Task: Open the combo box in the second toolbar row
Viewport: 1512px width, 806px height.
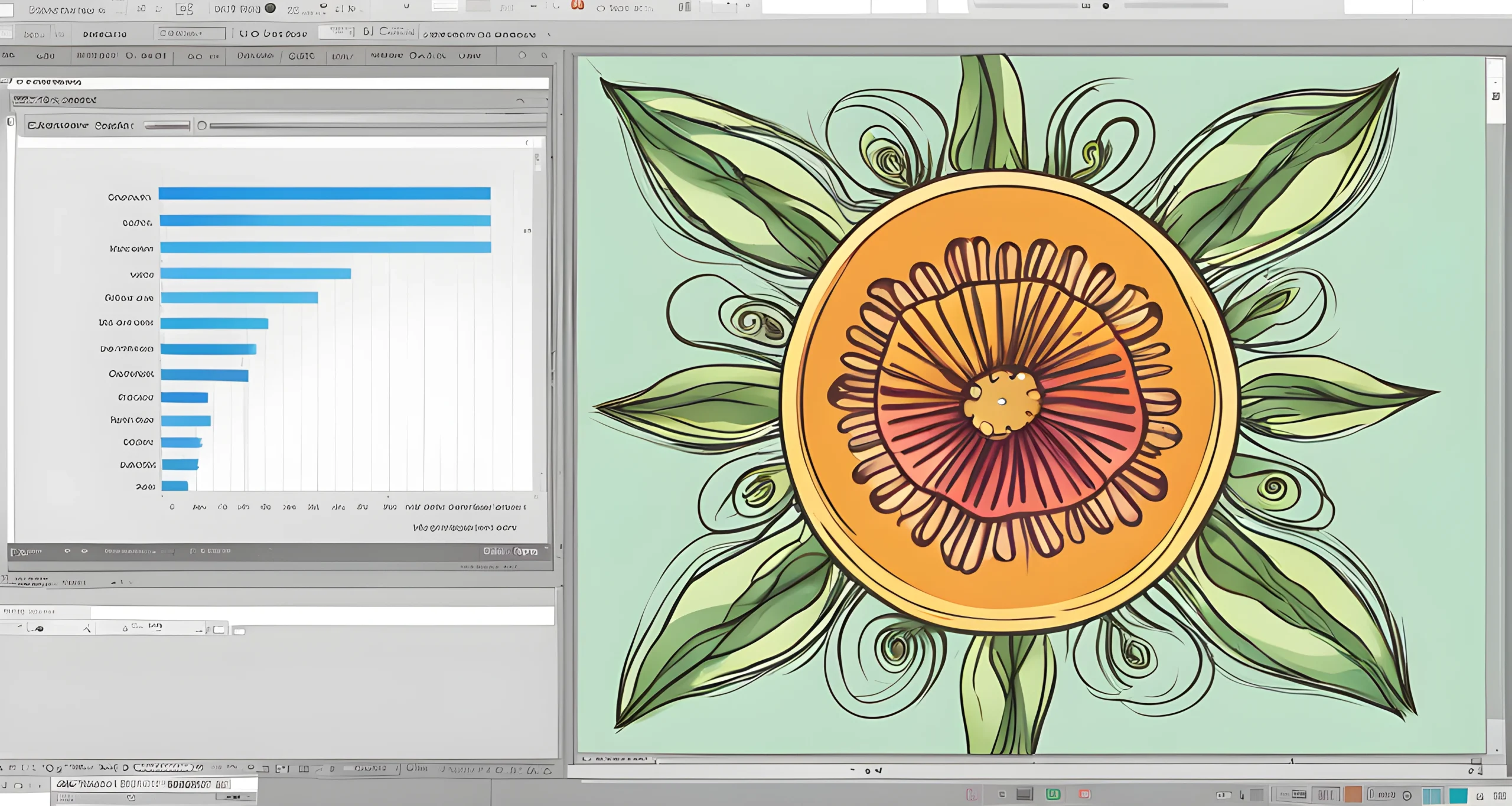Action: 190,34
